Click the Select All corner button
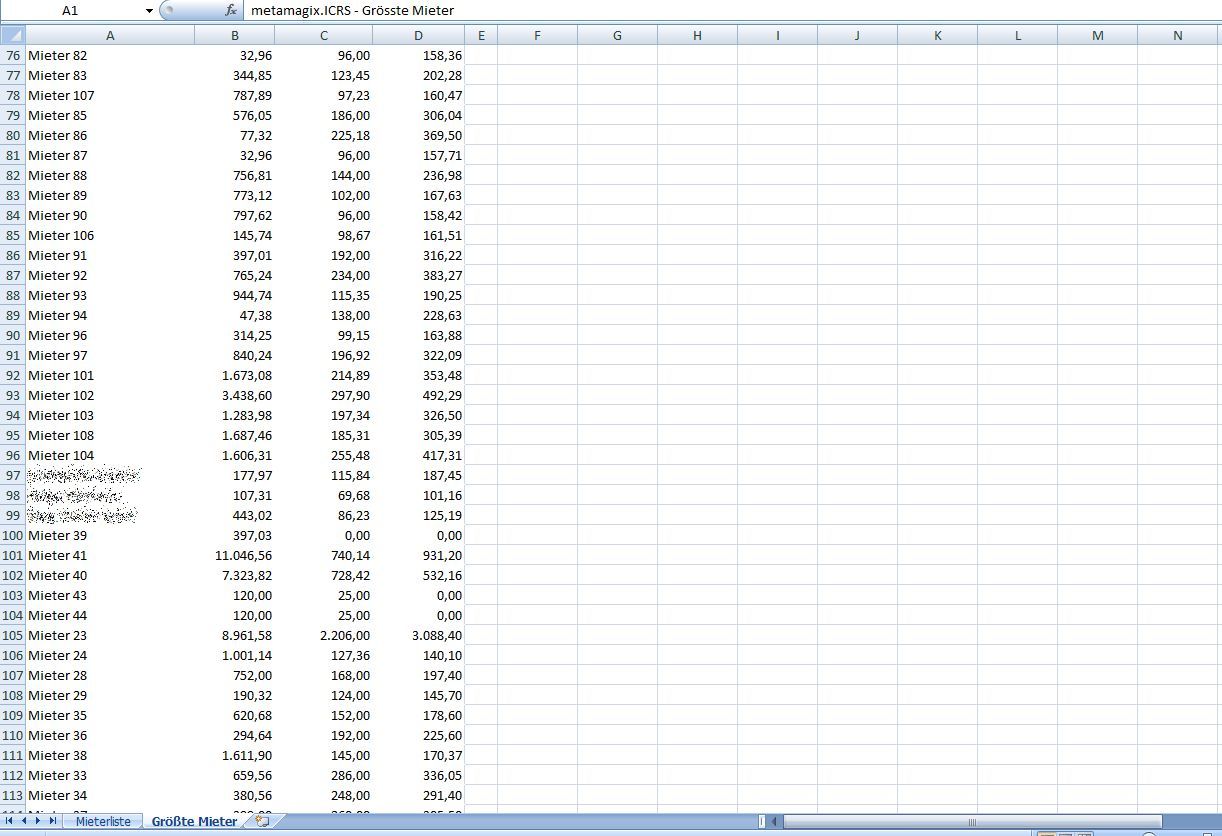Image resolution: width=1222 pixels, height=836 pixels. point(12,35)
